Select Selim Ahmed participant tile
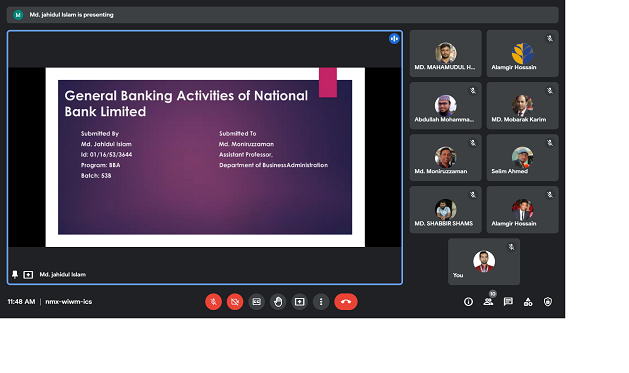This screenshot has width=629, height=373. (523, 157)
